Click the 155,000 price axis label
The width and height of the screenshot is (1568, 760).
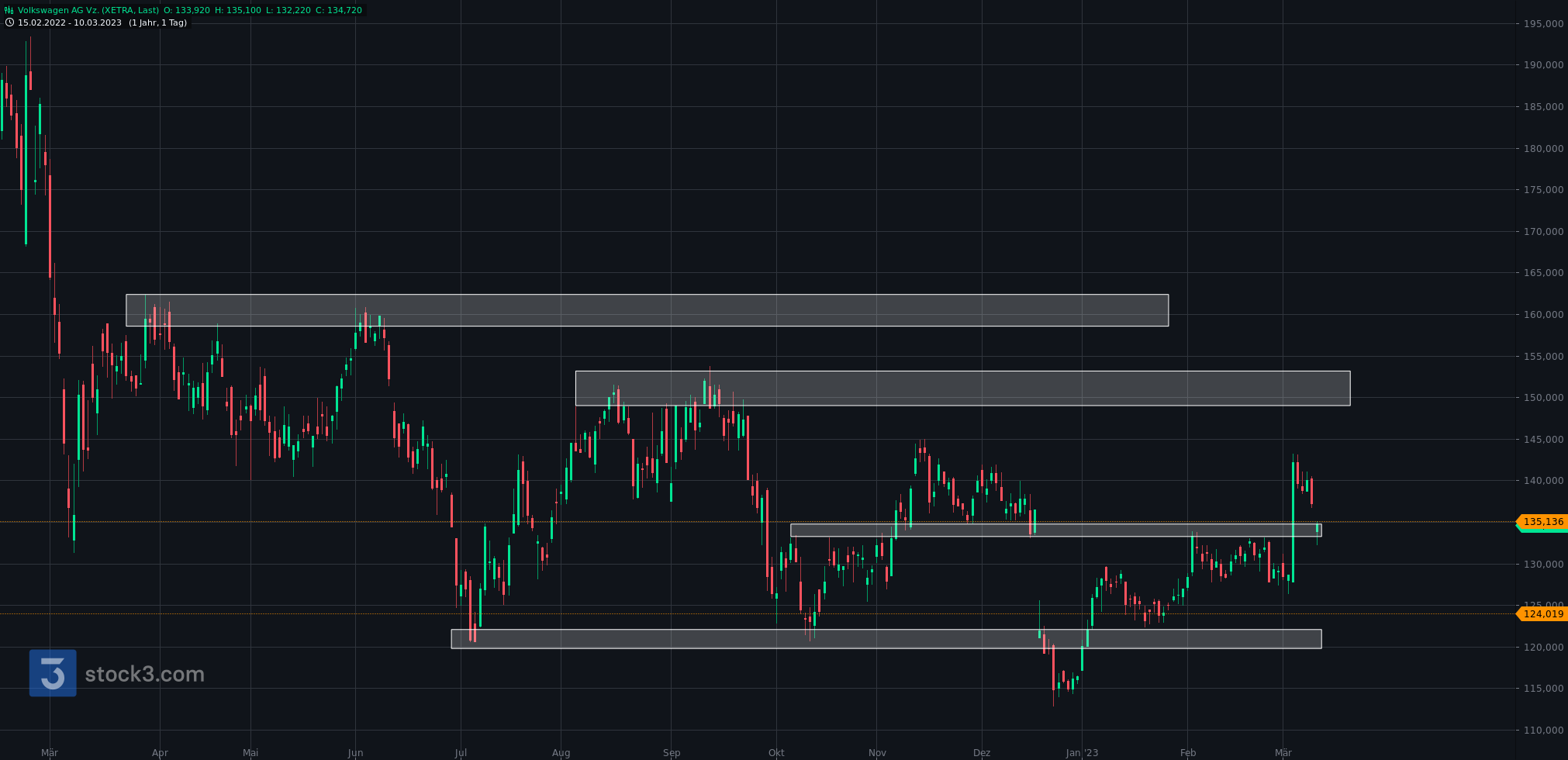tap(1543, 357)
